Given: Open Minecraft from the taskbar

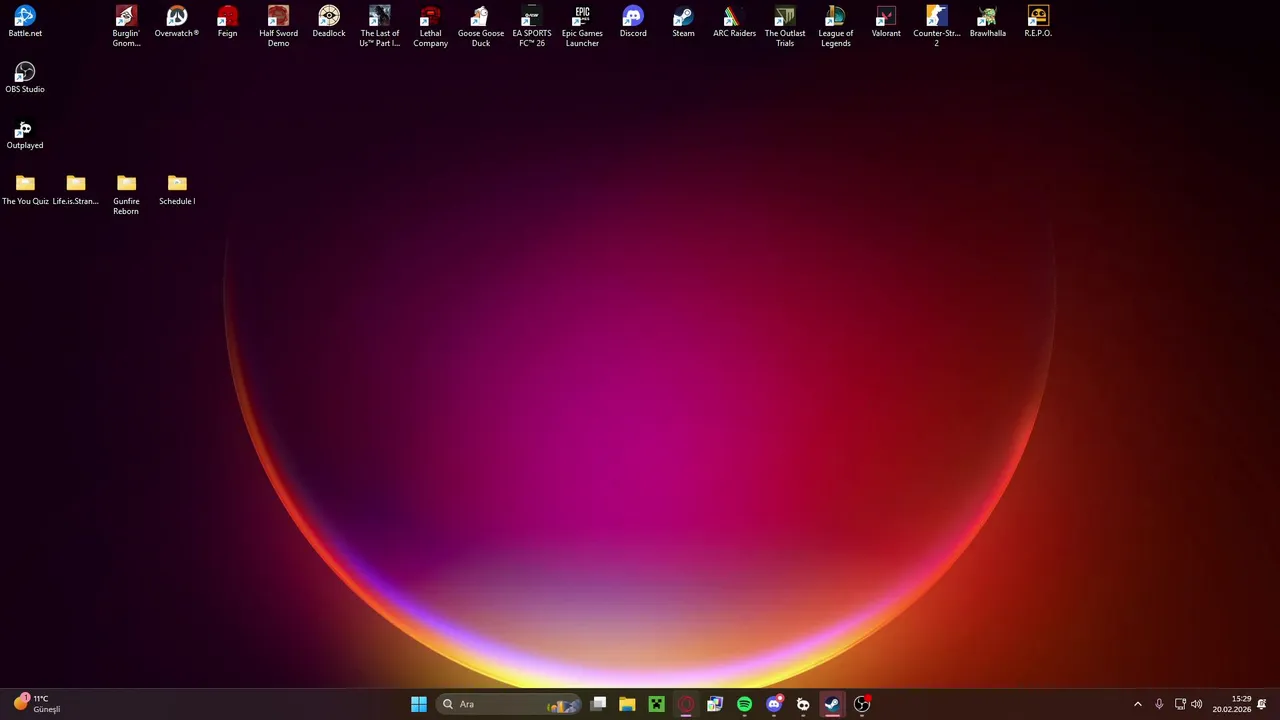Looking at the screenshot, I should click(x=656, y=704).
